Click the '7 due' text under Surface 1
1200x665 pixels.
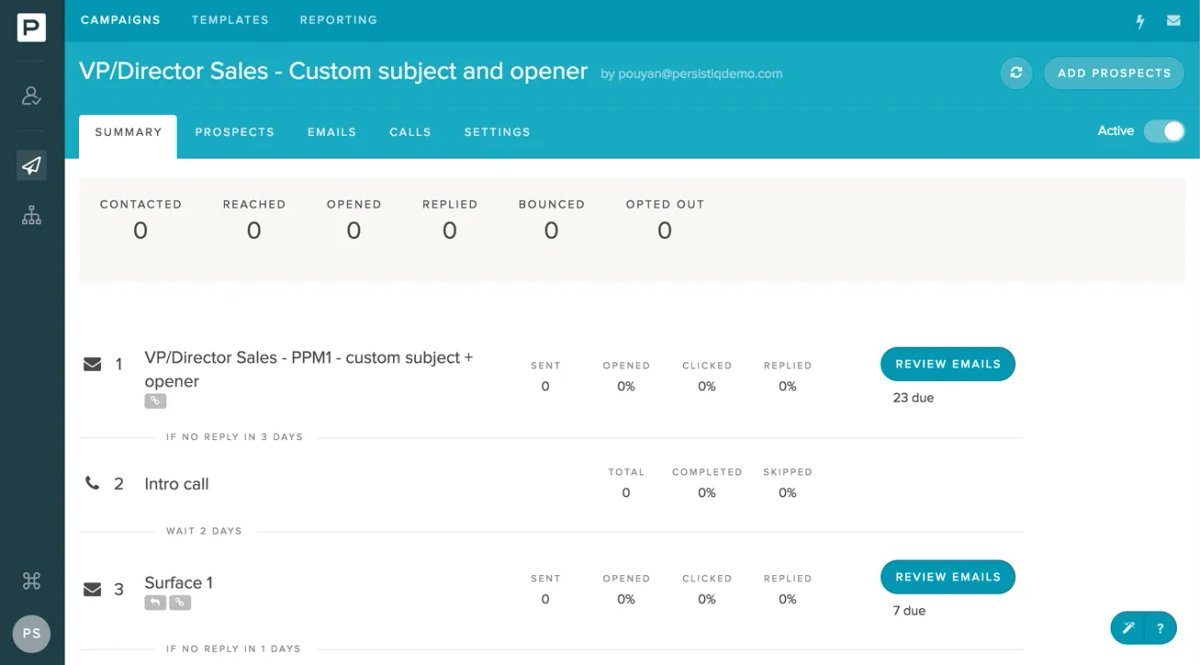coord(909,610)
